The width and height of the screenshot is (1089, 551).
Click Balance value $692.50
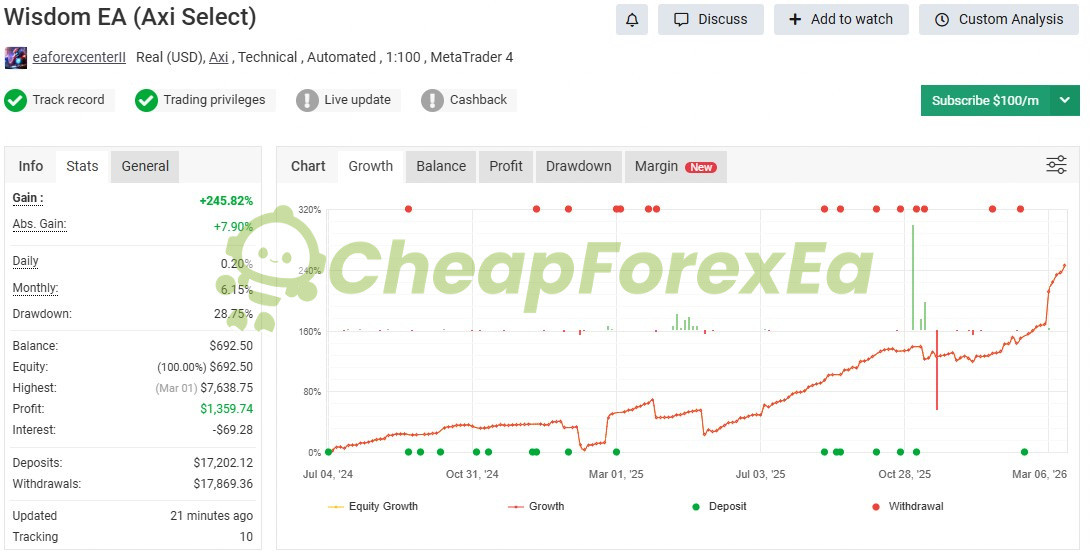[231, 346]
